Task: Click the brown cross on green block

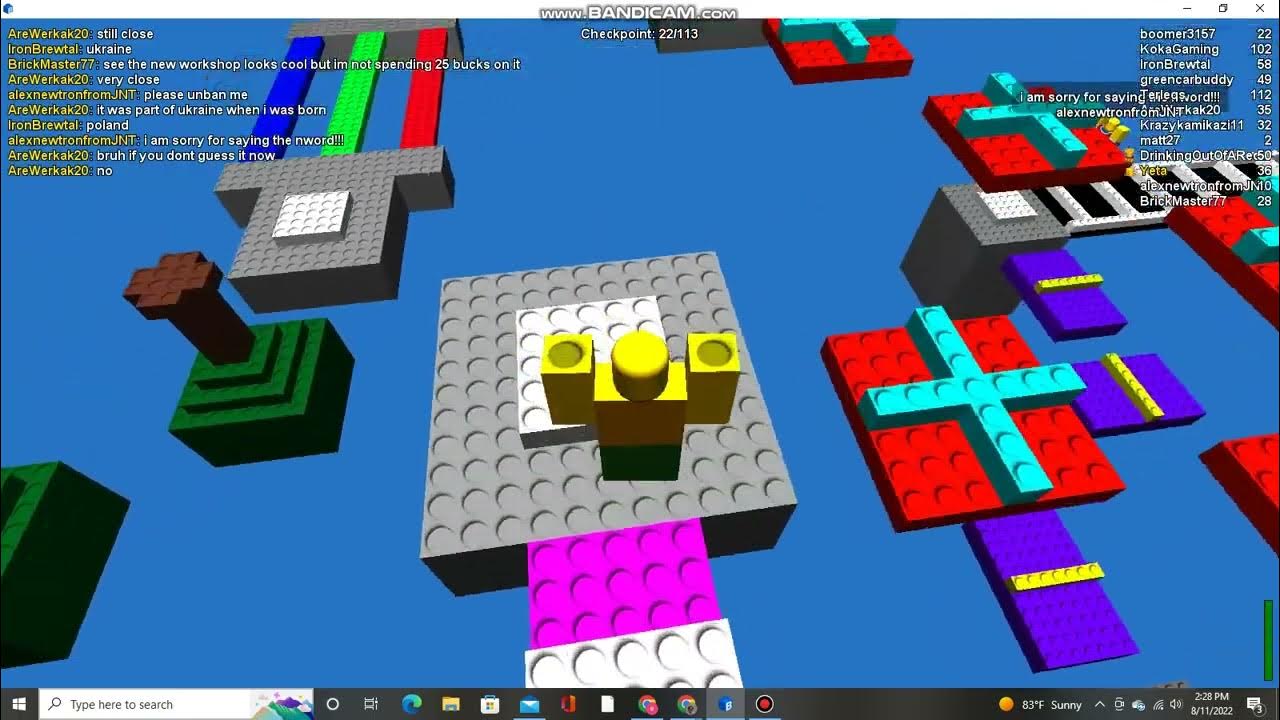Action: click(172, 279)
